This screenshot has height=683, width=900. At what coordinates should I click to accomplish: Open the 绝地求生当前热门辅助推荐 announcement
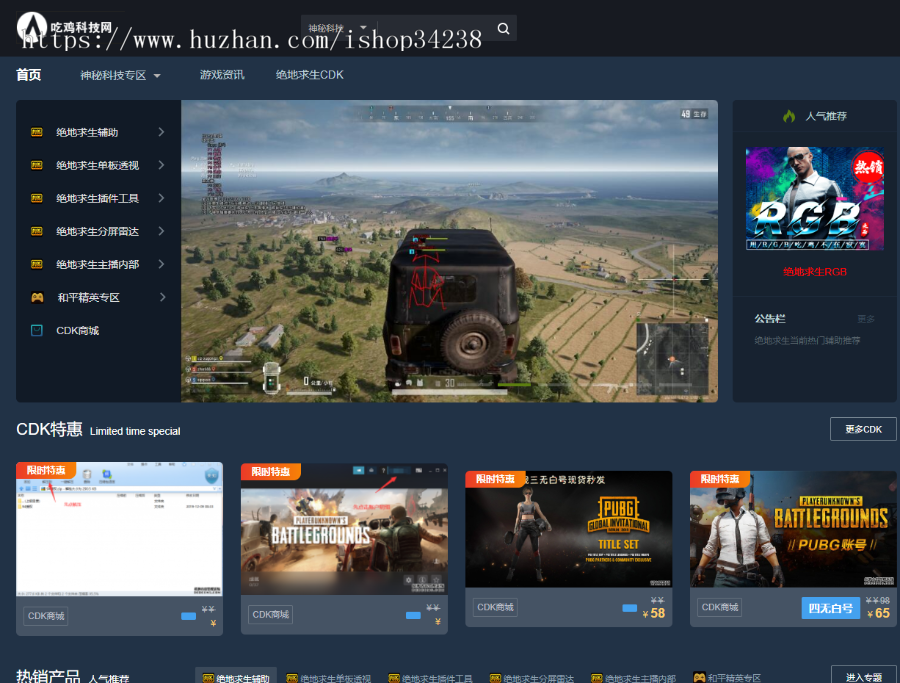pyautogui.click(x=807, y=340)
